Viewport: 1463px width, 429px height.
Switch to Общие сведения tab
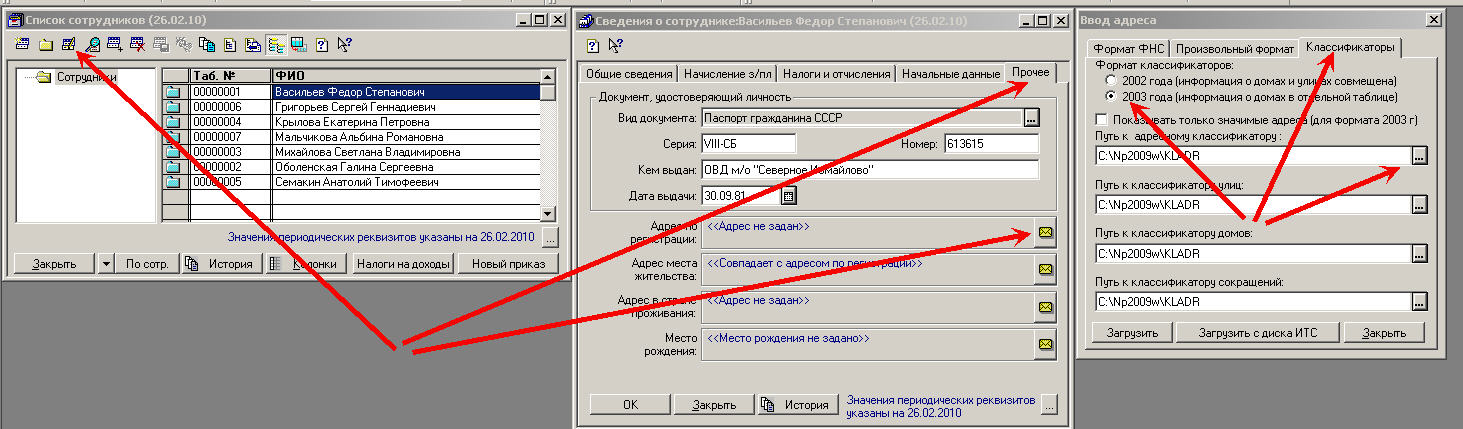click(x=627, y=74)
